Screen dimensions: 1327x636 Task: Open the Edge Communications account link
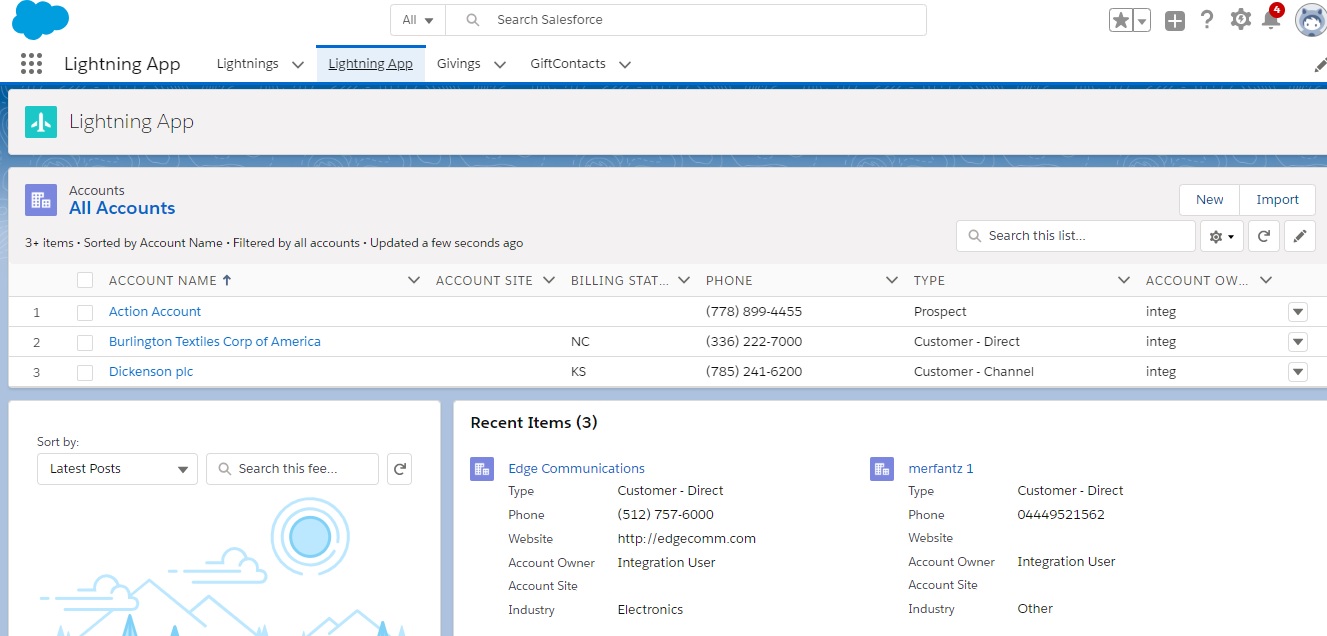[577, 468]
